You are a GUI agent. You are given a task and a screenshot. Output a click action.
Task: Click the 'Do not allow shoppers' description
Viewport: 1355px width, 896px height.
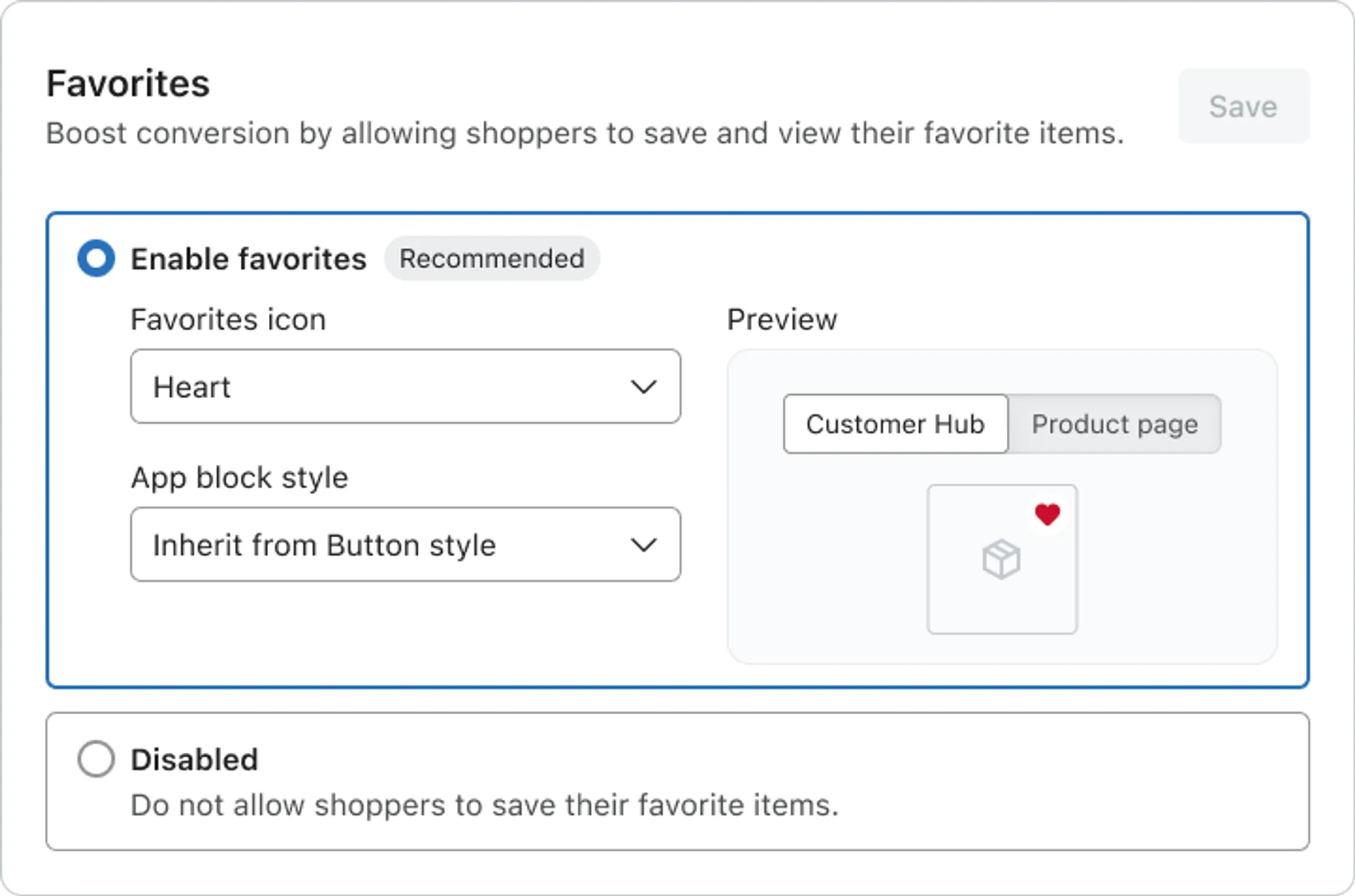tap(484, 805)
